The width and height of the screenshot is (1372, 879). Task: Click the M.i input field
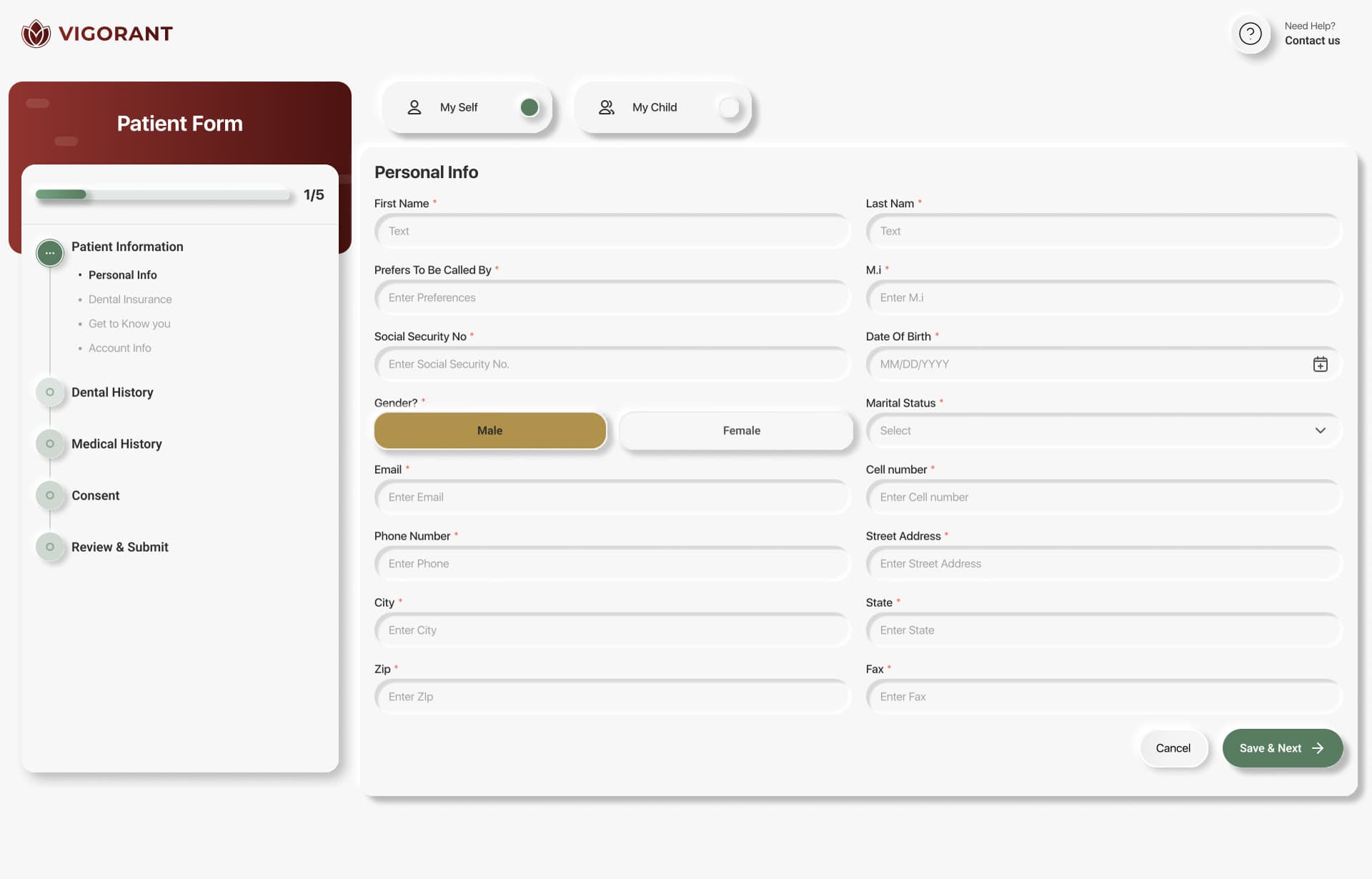[x=1104, y=297]
